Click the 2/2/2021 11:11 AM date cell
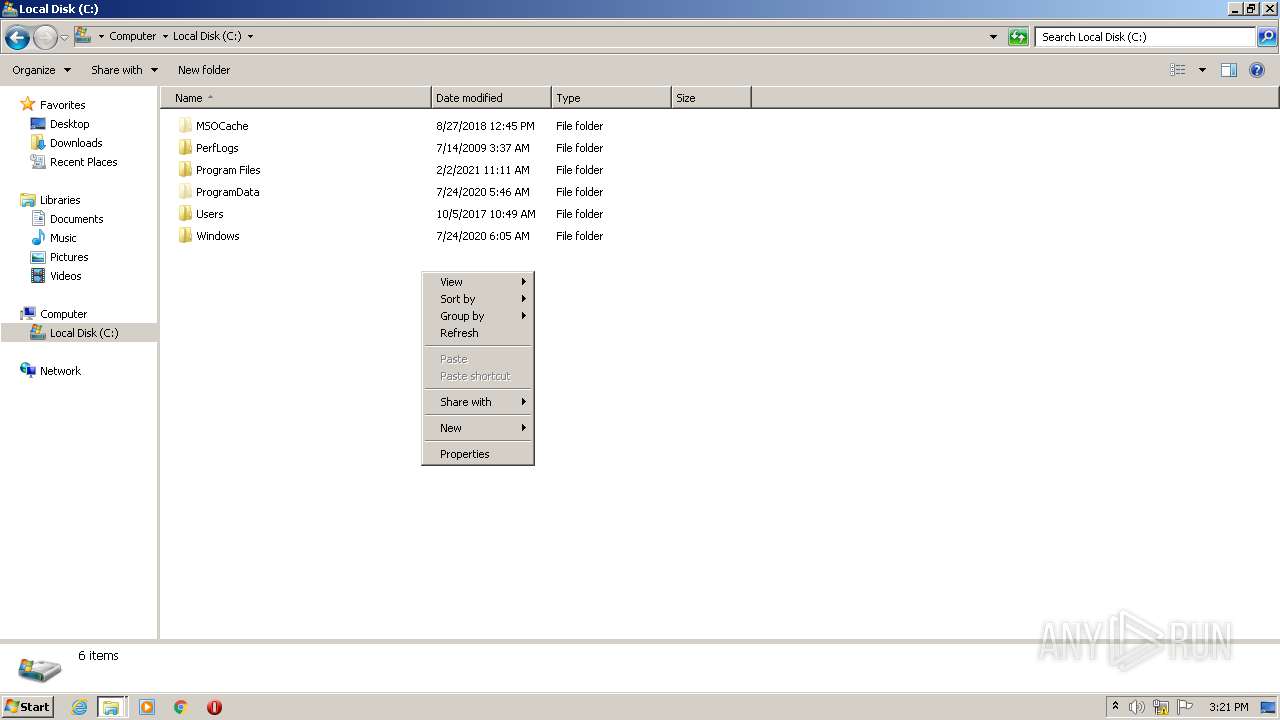 click(x=483, y=170)
